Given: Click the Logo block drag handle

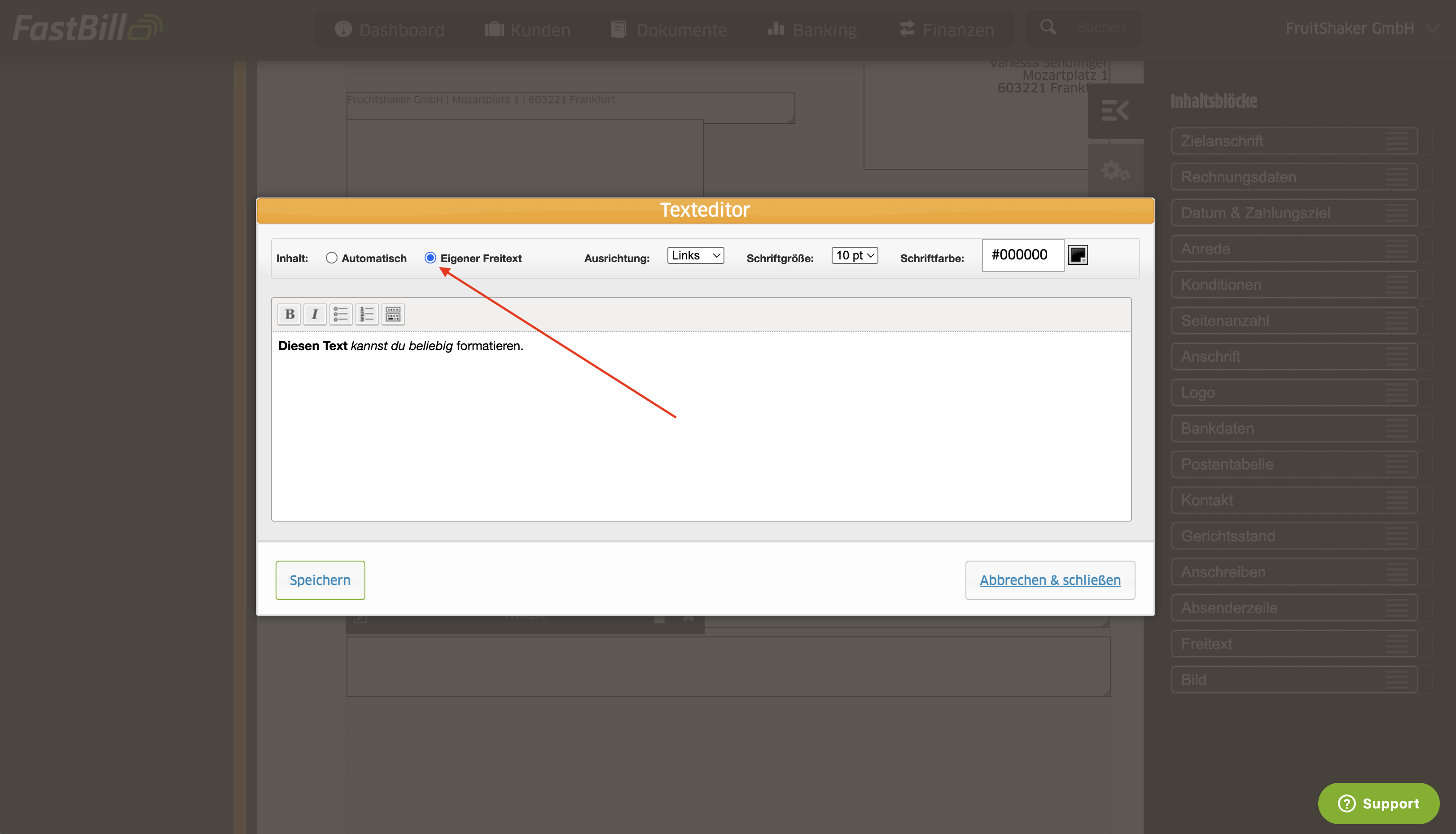Looking at the screenshot, I should (x=1397, y=392).
